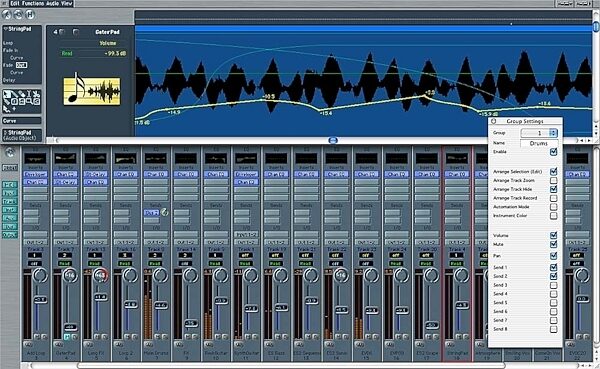This screenshot has height=369, width=600.
Task: Open the Curve menu below toolbox
Action: point(21,121)
